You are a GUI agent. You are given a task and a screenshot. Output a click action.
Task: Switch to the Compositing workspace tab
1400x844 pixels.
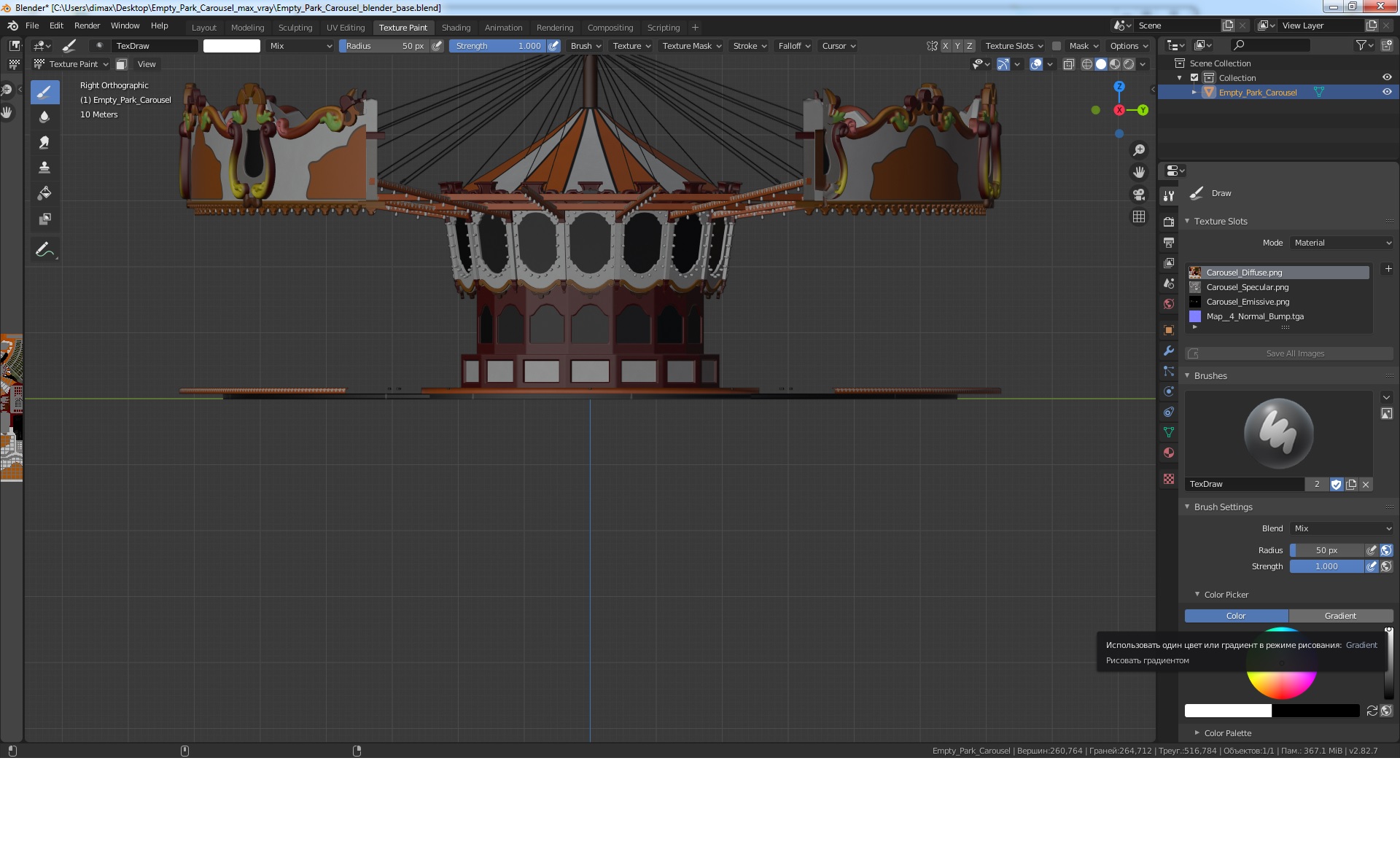tap(610, 28)
